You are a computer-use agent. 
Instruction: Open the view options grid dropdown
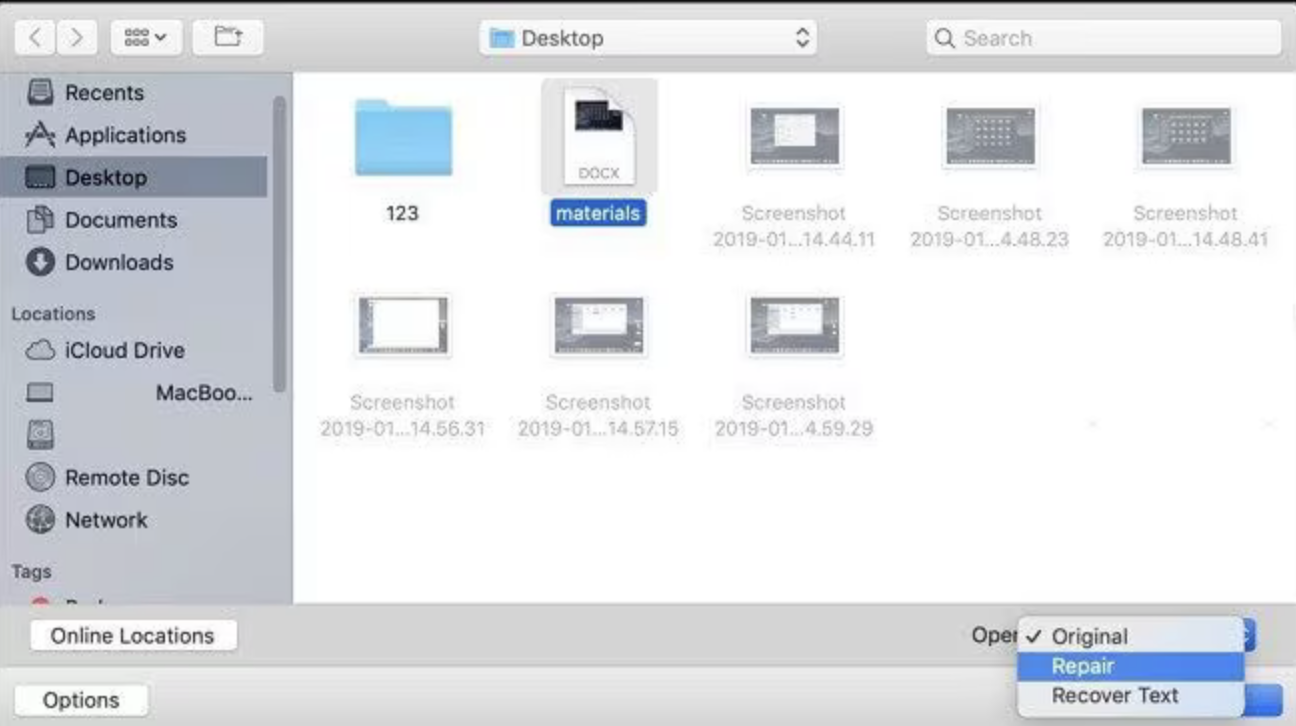[145, 36]
